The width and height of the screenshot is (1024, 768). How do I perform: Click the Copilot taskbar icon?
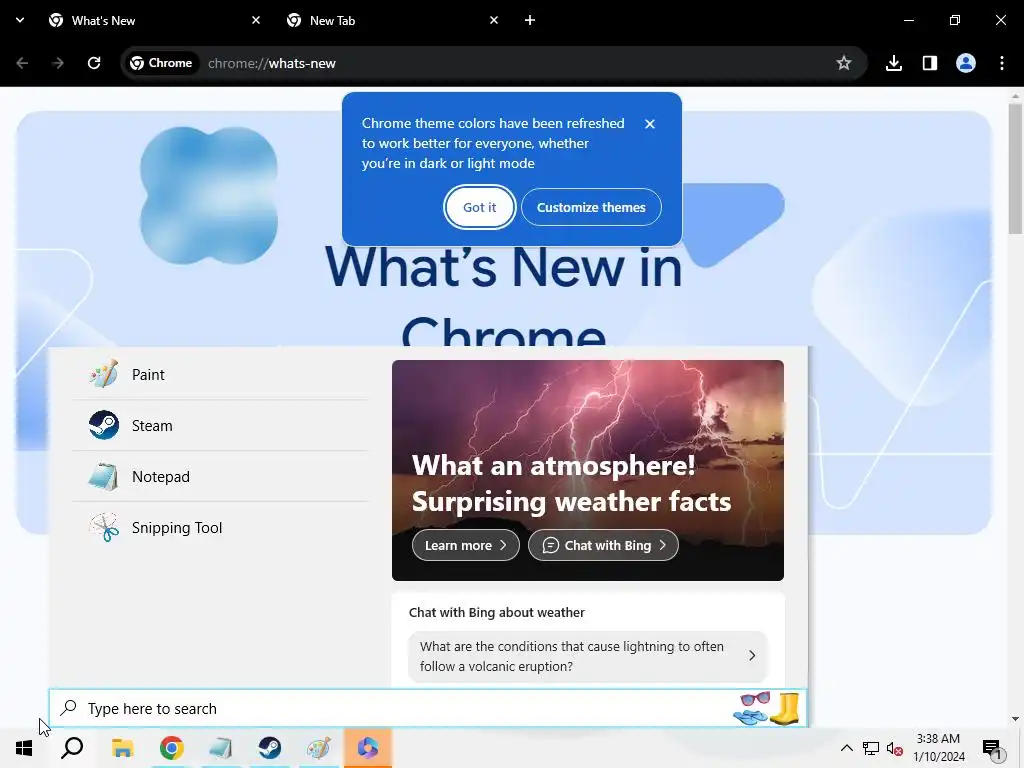[x=368, y=748]
